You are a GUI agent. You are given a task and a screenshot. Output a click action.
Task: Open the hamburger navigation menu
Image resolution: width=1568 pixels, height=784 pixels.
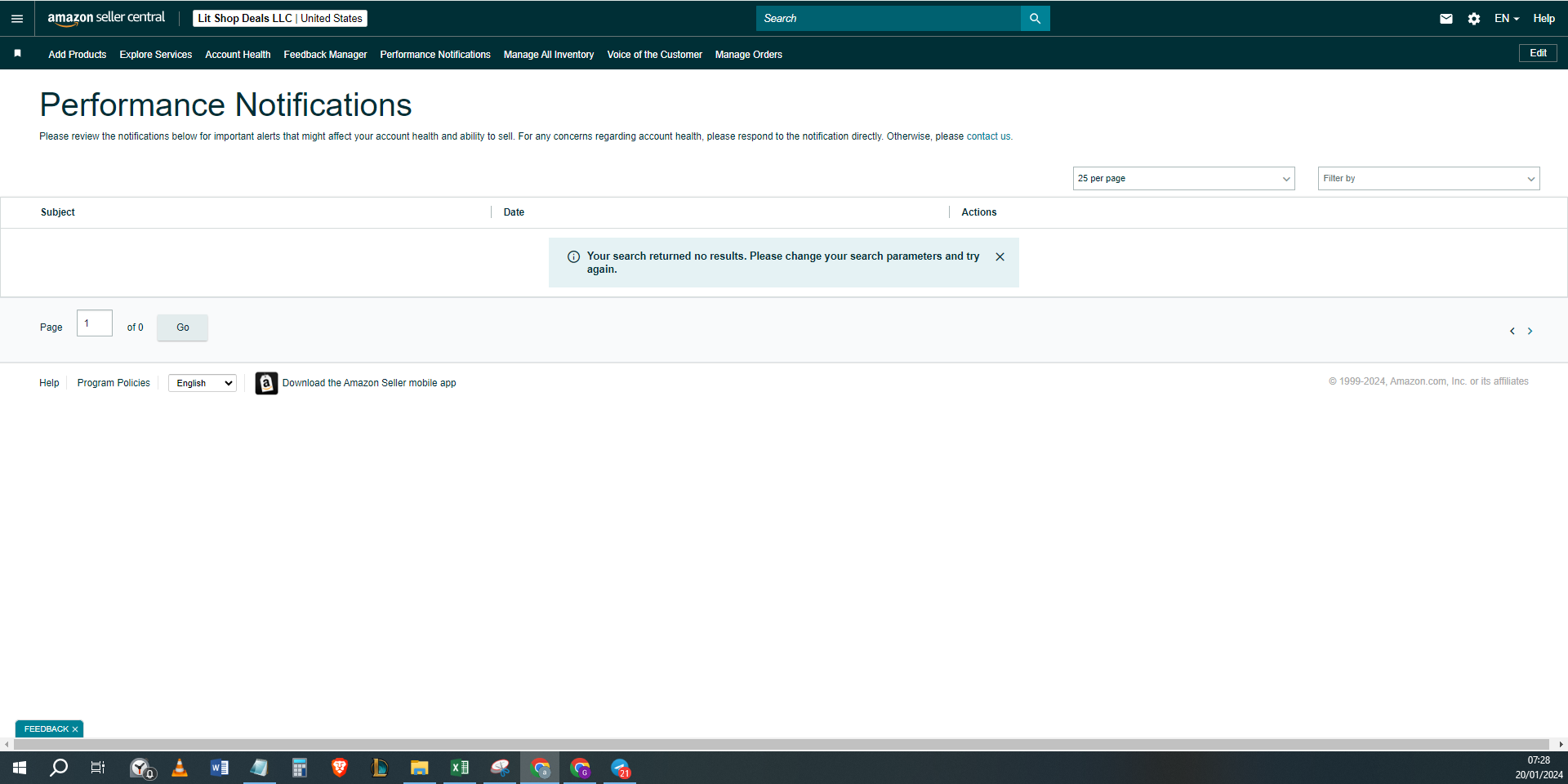[17, 18]
